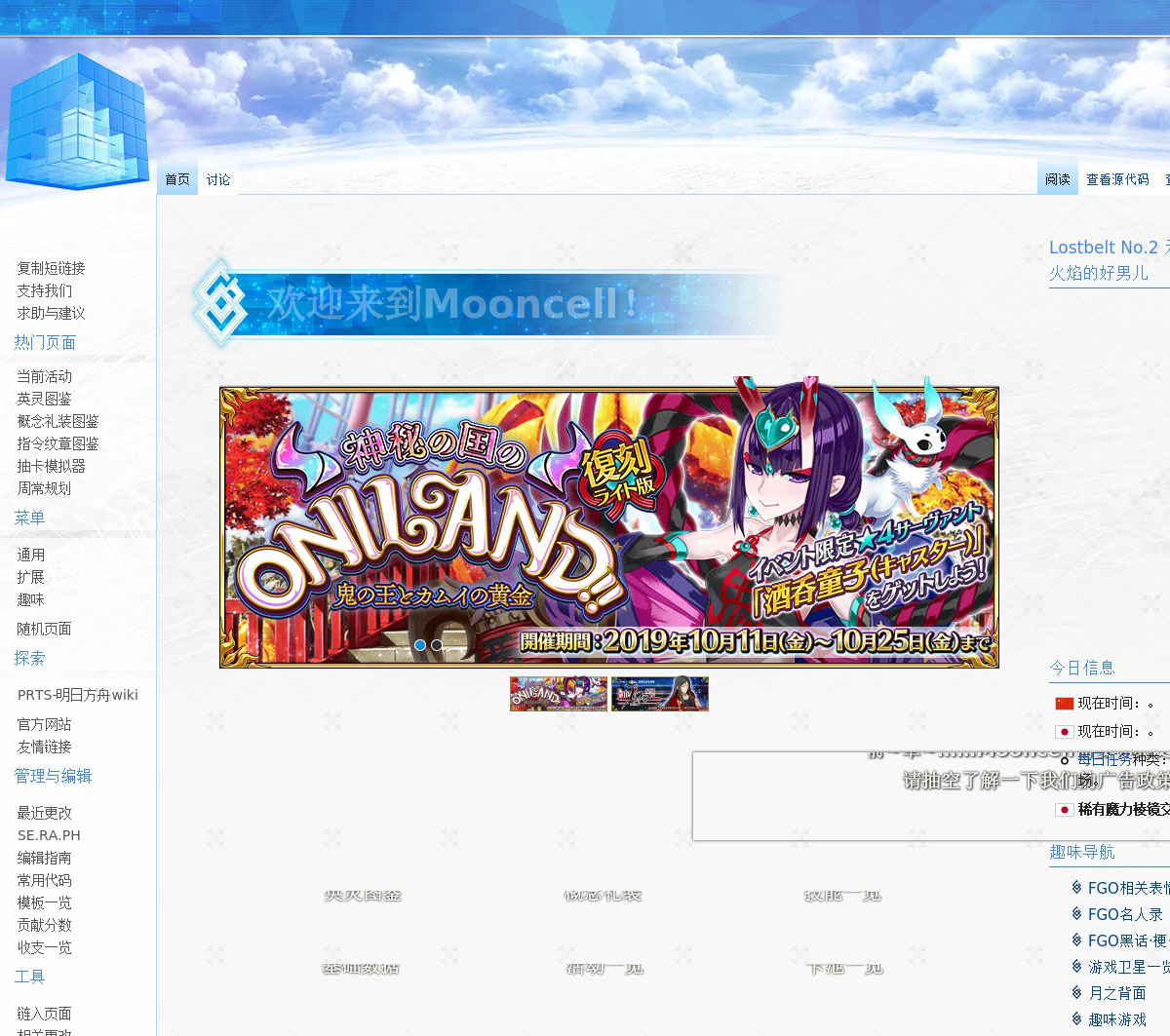Click the diamond icon beside FGO名人录

(x=1076, y=913)
